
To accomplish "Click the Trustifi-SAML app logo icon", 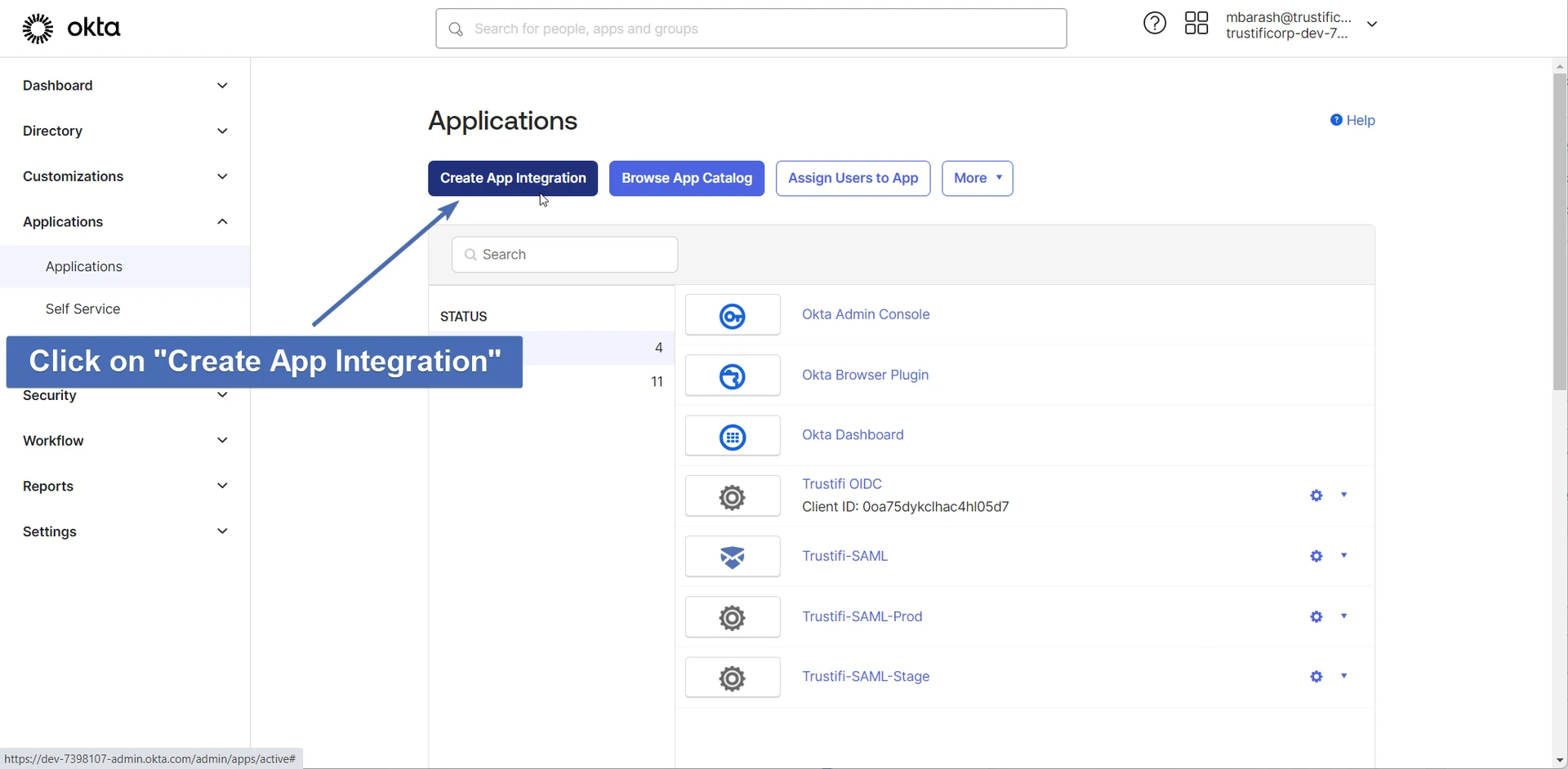I will (x=732, y=557).
